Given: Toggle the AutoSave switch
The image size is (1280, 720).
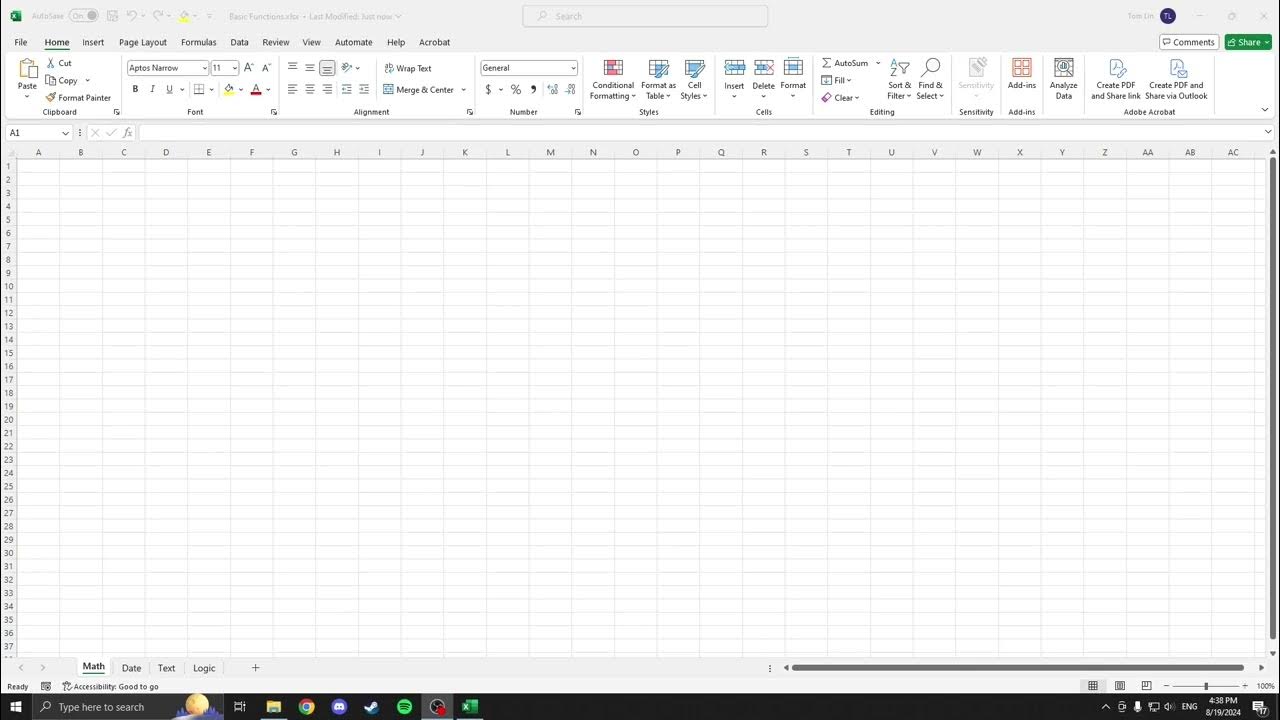Looking at the screenshot, I should click(x=84, y=16).
